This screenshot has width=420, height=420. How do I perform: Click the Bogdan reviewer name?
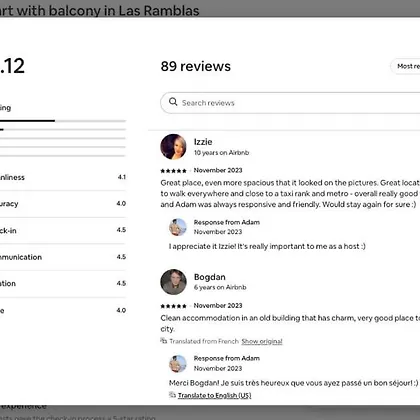point(210,277)
